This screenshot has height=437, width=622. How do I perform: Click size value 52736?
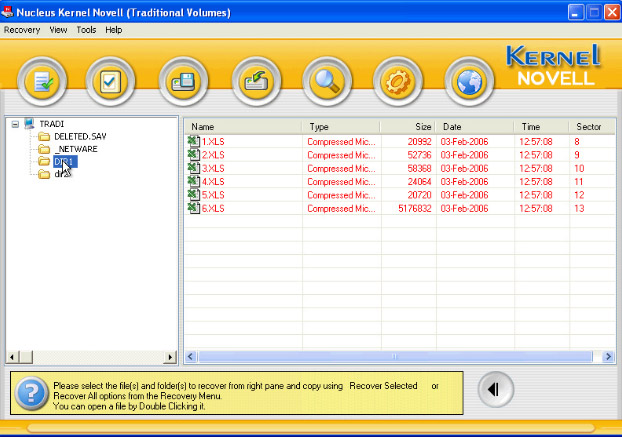419,155
